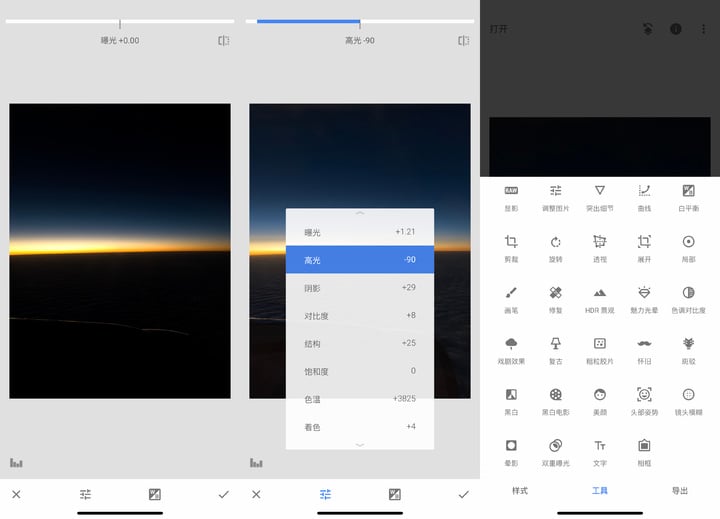Open the 修复 healing tool
720x519 pixels.
coord(555,298)
